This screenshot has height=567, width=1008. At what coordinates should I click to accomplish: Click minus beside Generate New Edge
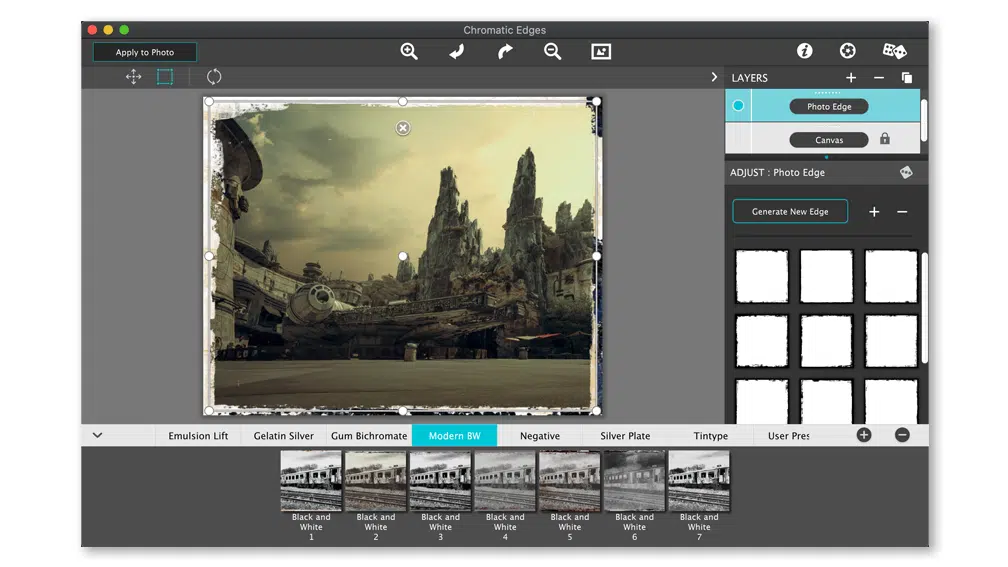click(x=902, y=212)
